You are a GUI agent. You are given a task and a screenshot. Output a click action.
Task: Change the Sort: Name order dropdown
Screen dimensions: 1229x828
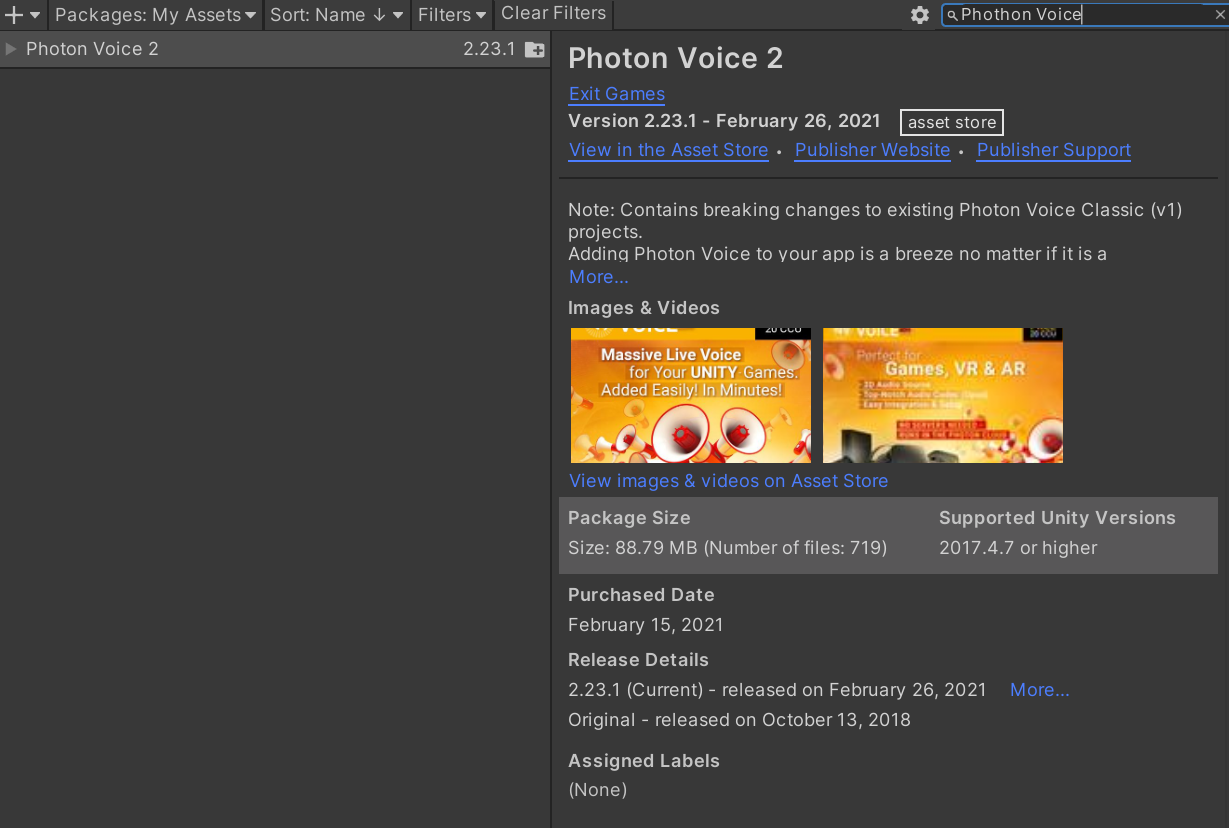click(336, 15)
